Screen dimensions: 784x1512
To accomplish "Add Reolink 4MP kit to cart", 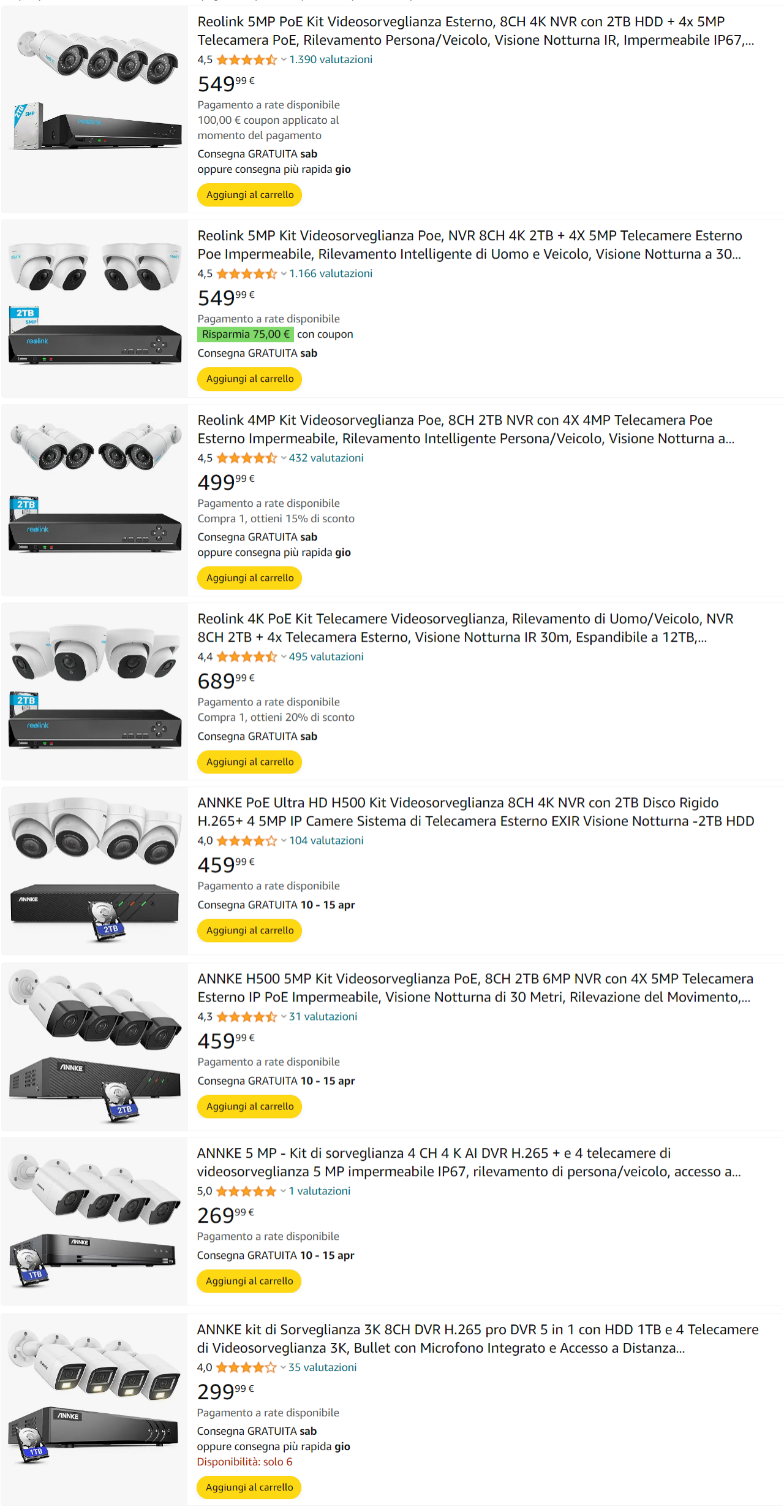I will coord(250,578).
